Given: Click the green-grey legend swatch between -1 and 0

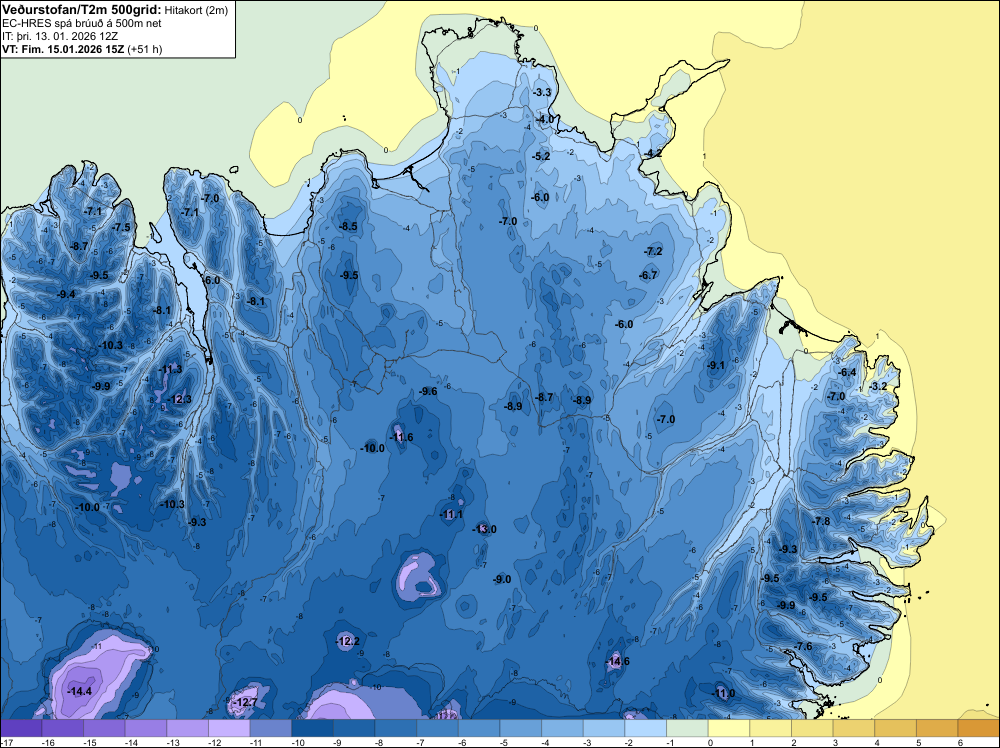Looking at the screenshot, I should (x=688, y=728).
